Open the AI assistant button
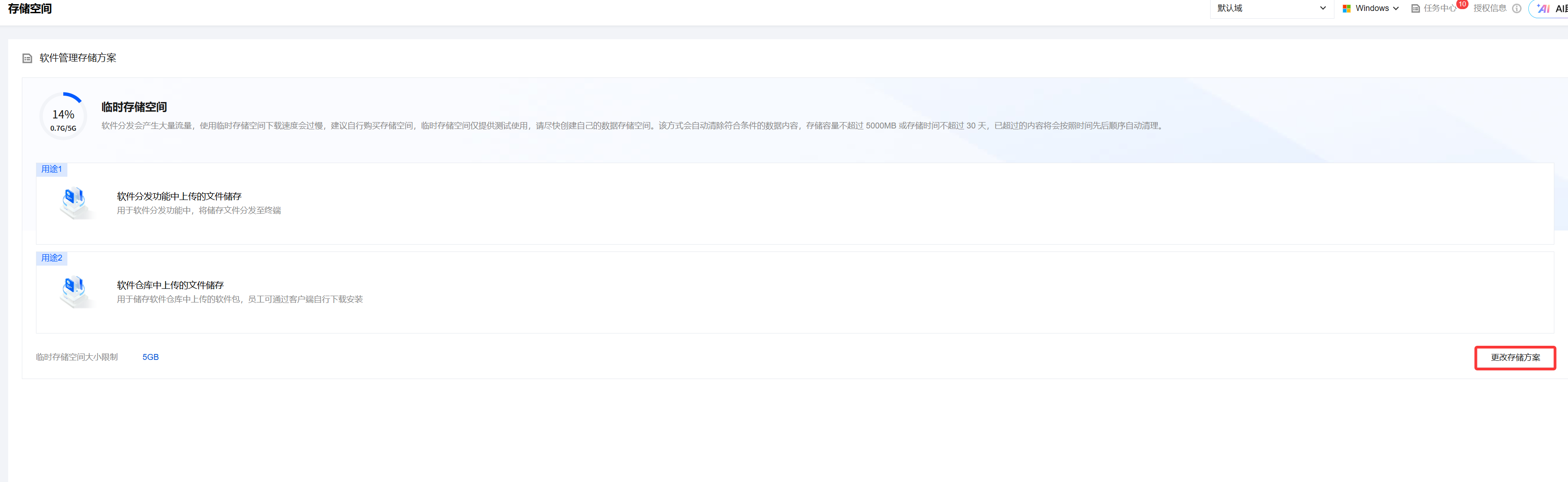1568x482 pixels. (x=1551, y=9)
